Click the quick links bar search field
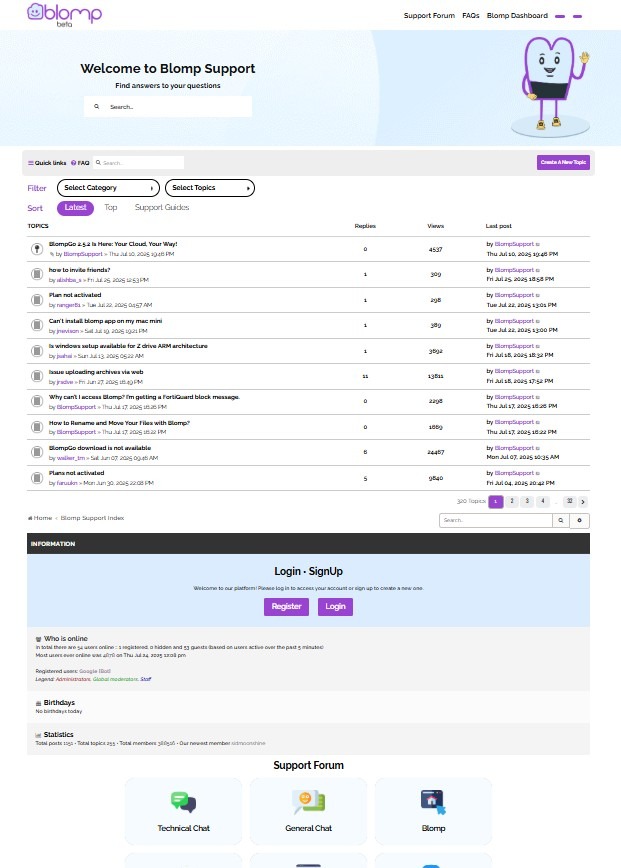Screen dimensions: 621x868 click(138, 163)
